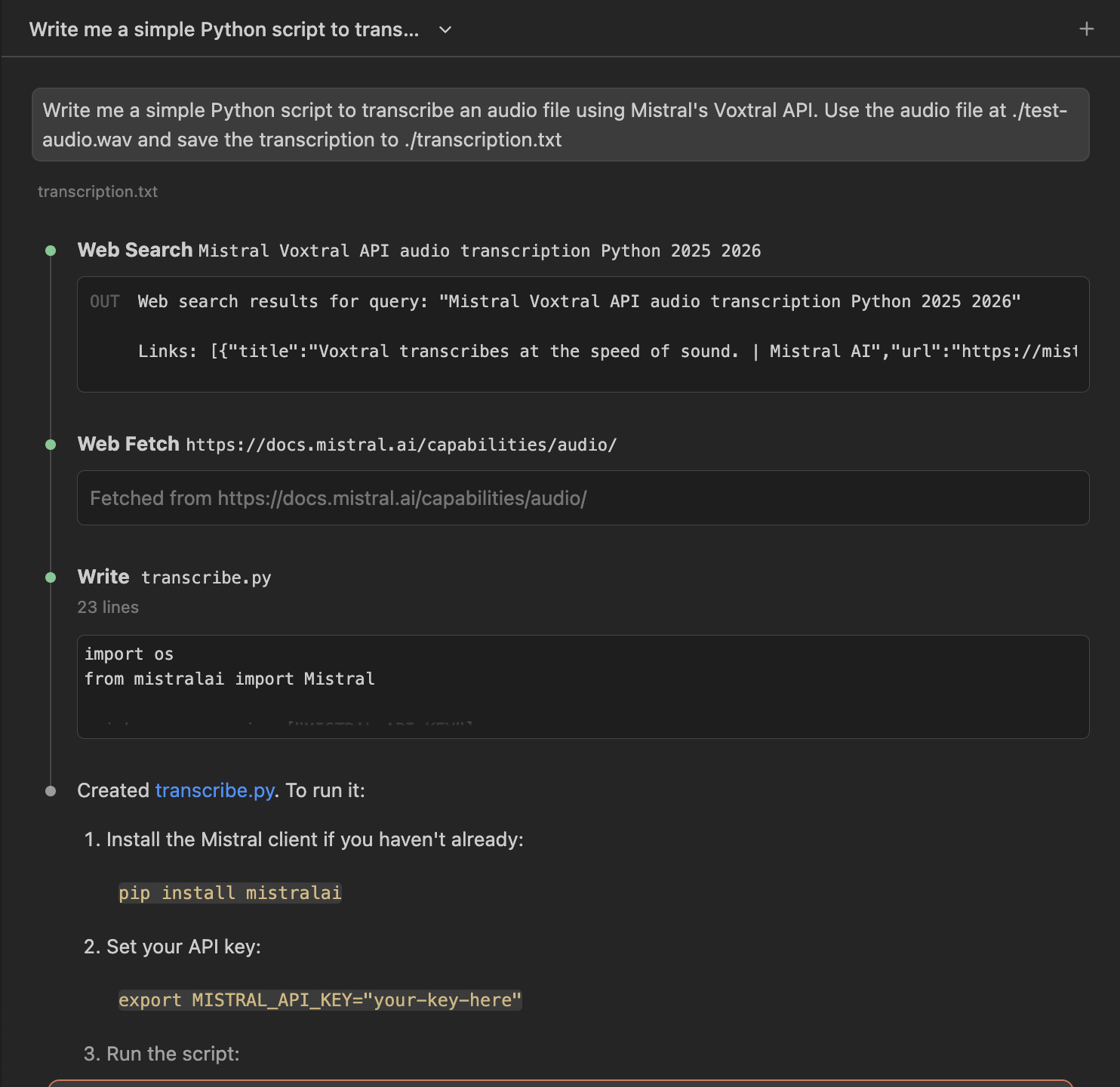Screen dimensions: 1120x1087
Task: Select the transcription.txt file label
Action: click(97, 192)
